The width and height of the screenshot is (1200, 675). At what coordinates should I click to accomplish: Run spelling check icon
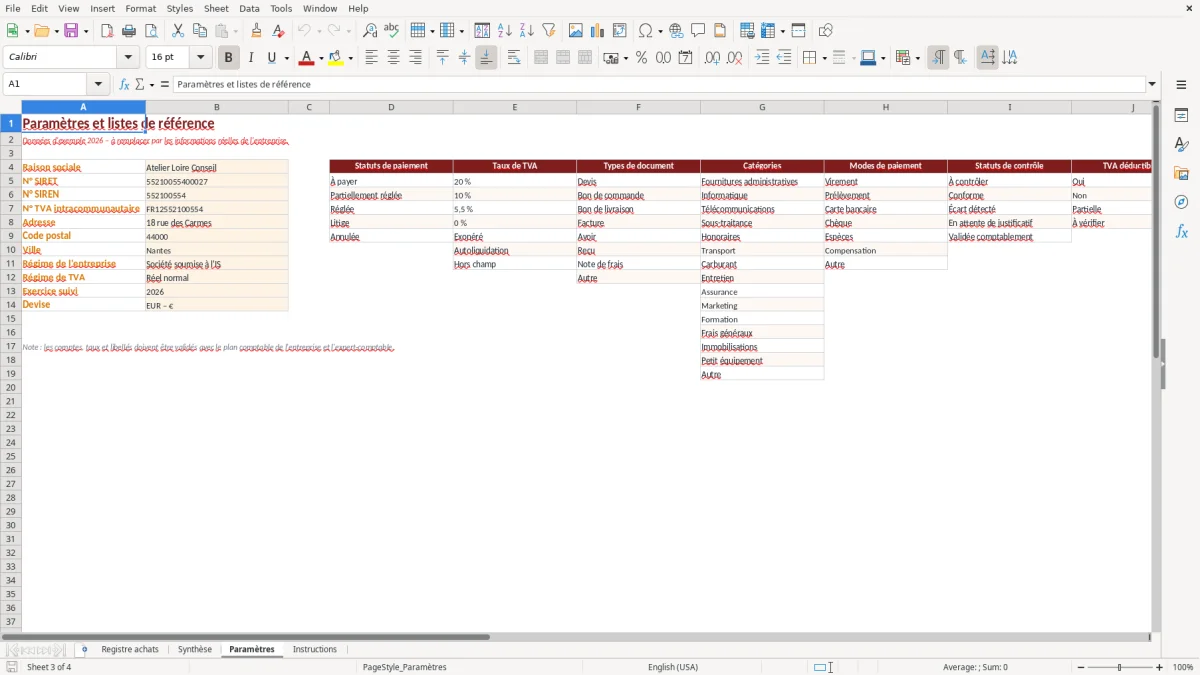point(392,31)
